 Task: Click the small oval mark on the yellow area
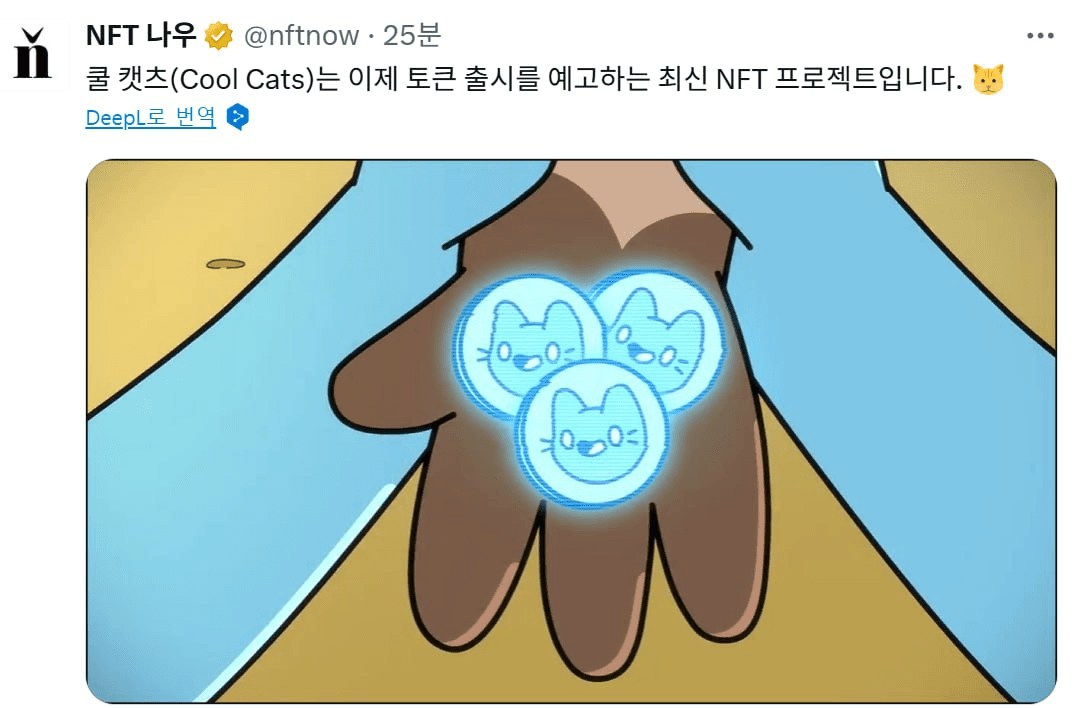[x=225, y=264]
